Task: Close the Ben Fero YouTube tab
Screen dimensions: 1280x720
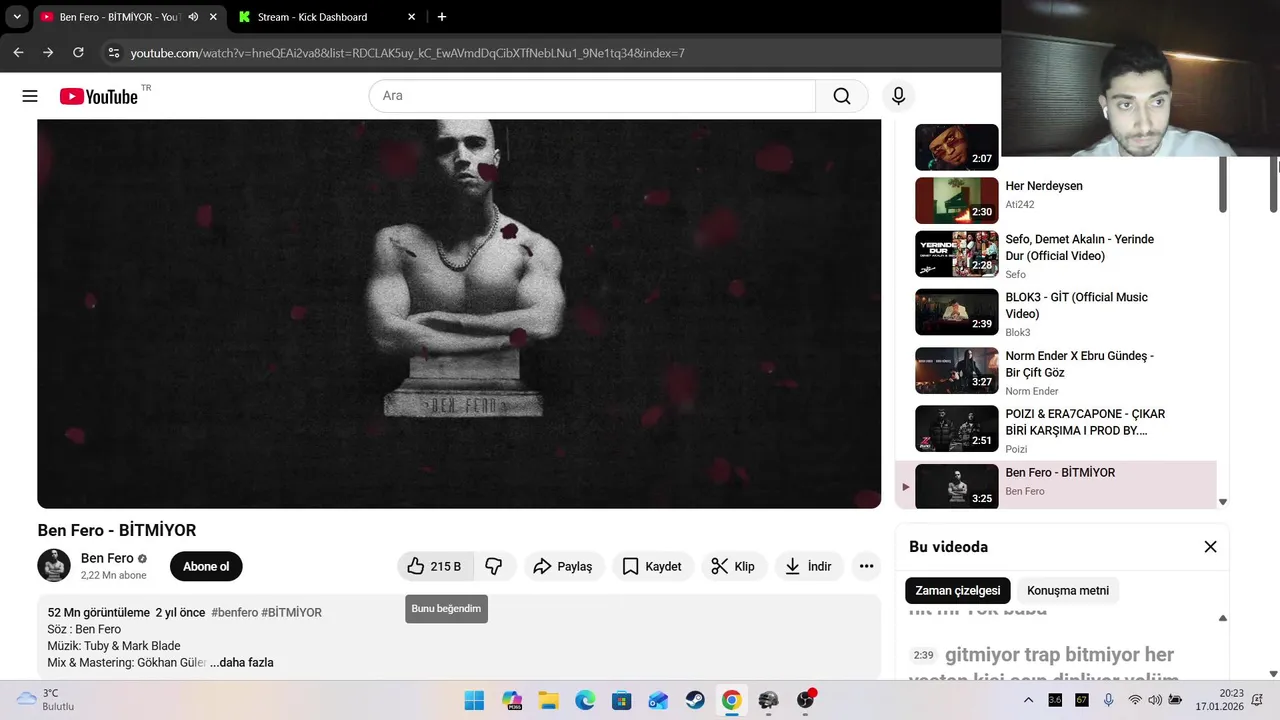Action: (x=213, y=17)
